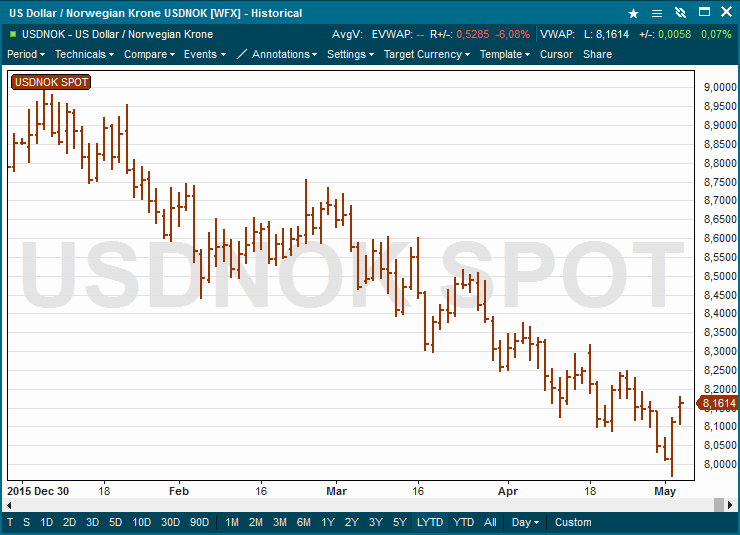The image size is (740, 535).
Task: Open the Settings dropdown
Action: click(x=350, y=54)
